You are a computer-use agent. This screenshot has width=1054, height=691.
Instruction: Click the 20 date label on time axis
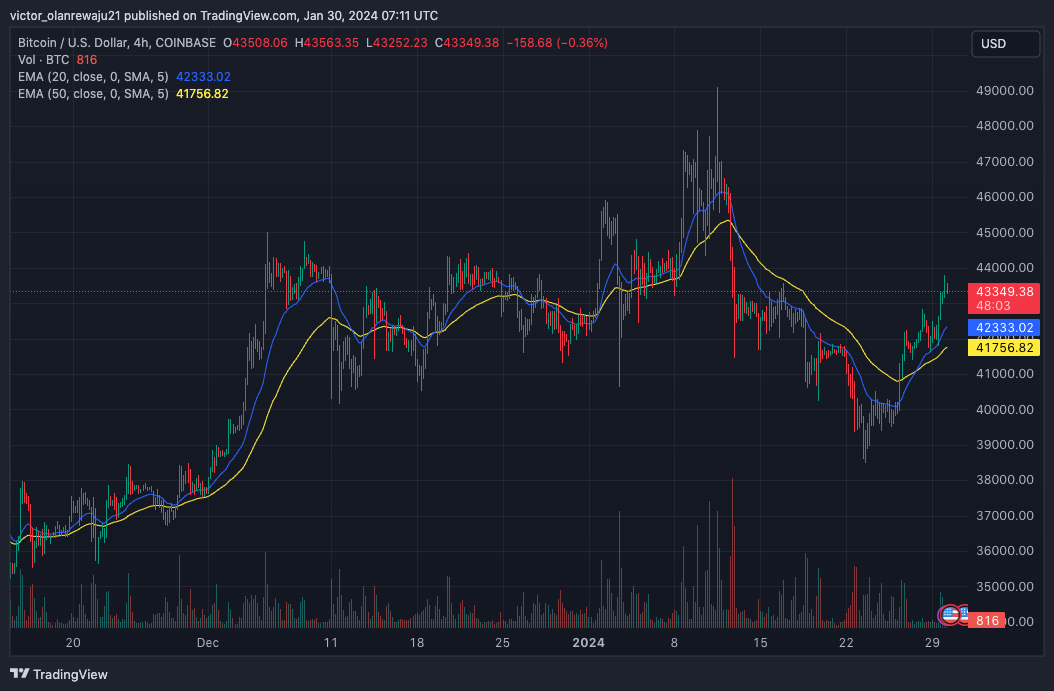pos(73,643)
